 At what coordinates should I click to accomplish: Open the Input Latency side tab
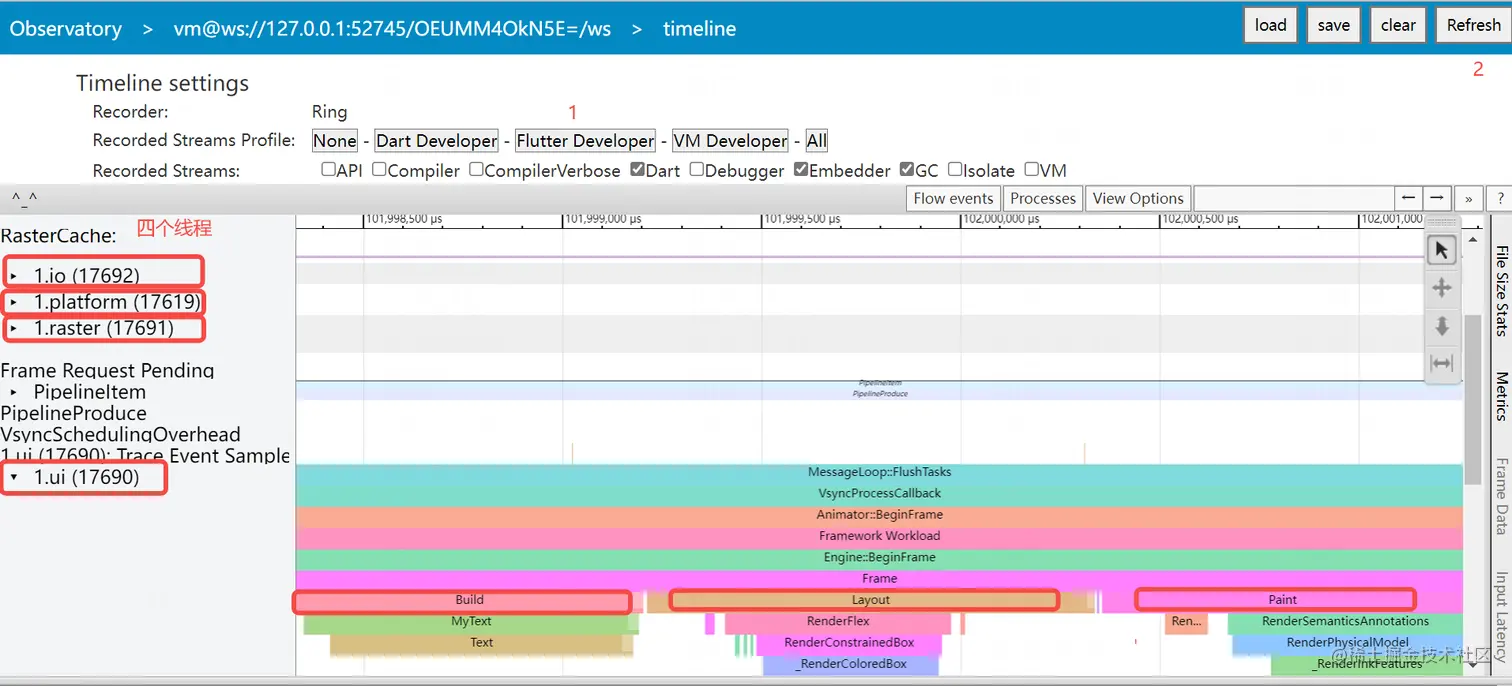(1501, 617)
